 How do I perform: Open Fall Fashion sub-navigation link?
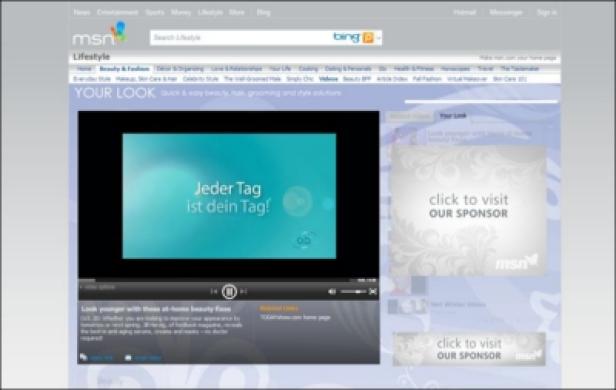click(x=427, y=79)
